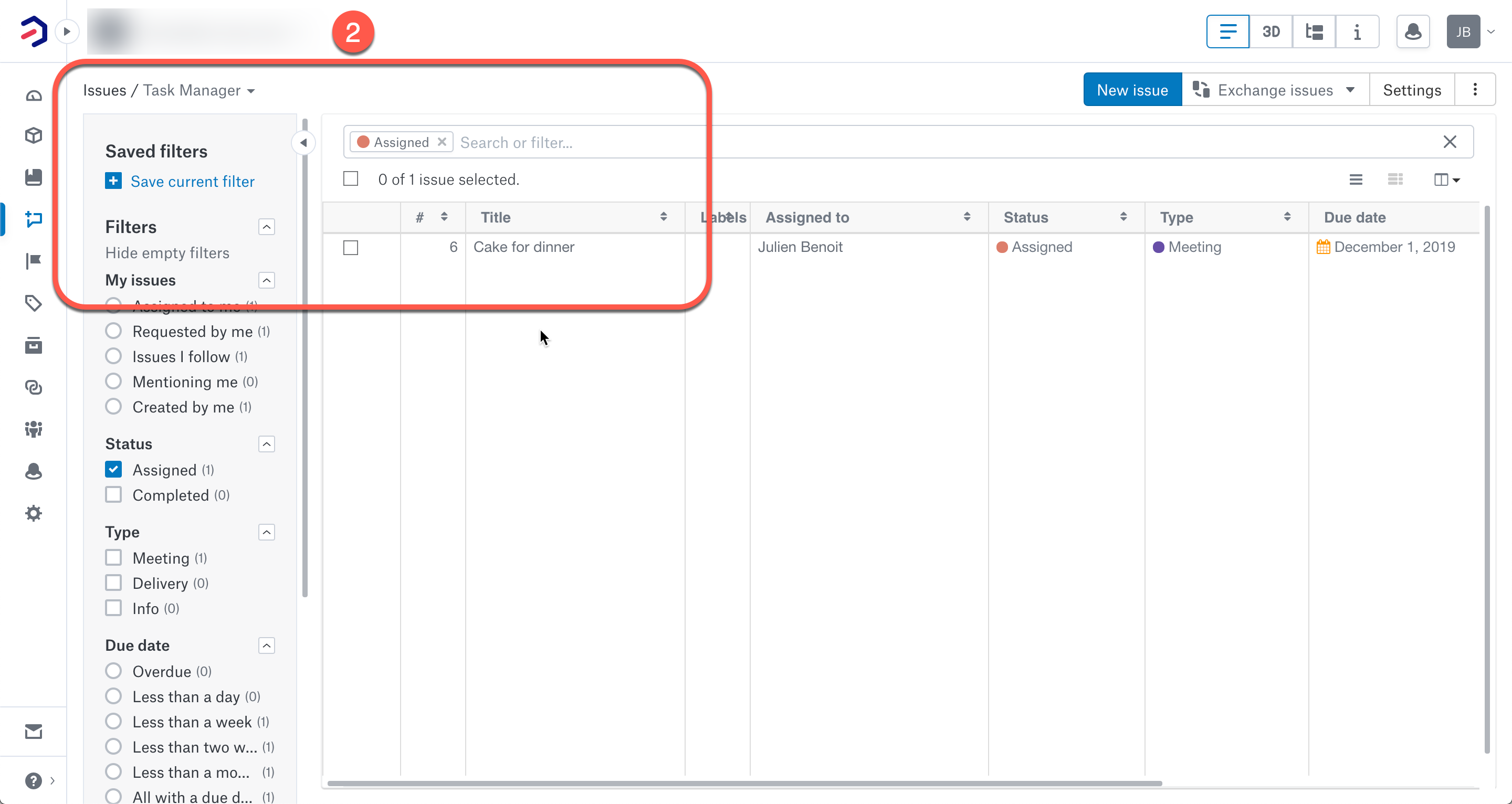1512x804 pixels.
Task: Check the Delivery type checkbox
Action: 113,583
